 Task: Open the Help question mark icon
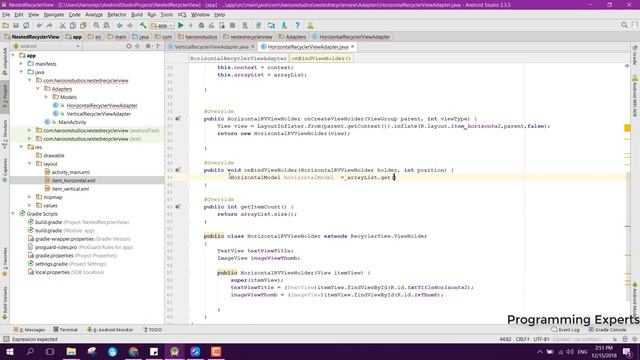click(298, 25)
